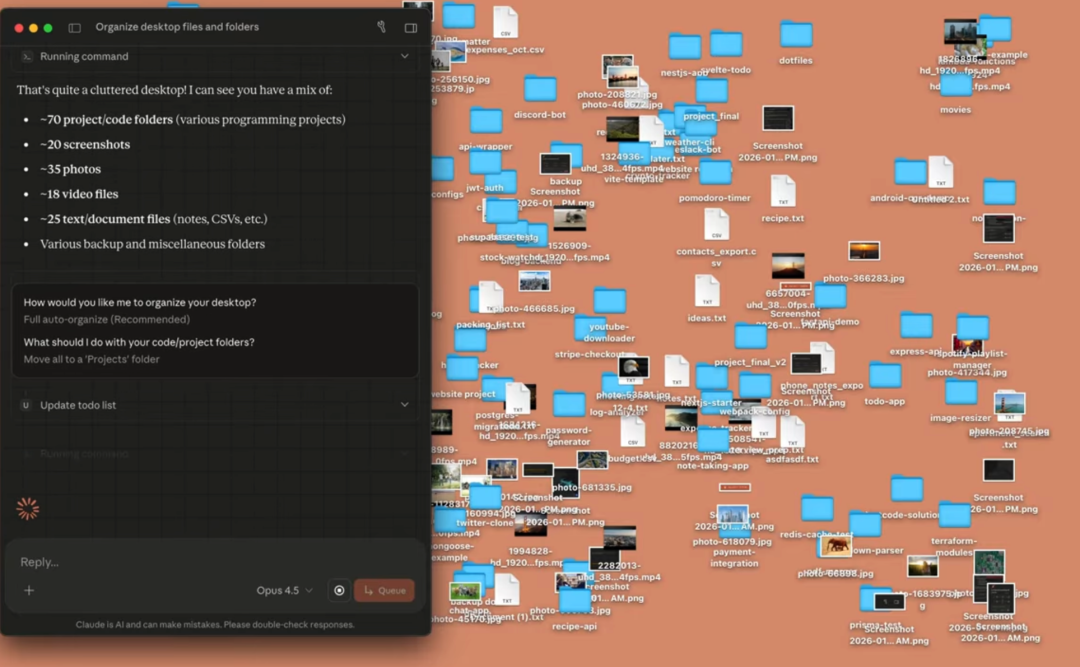Click the Queue button
The width and height of the screenshot is (1080, 667).
click(384, 591)
